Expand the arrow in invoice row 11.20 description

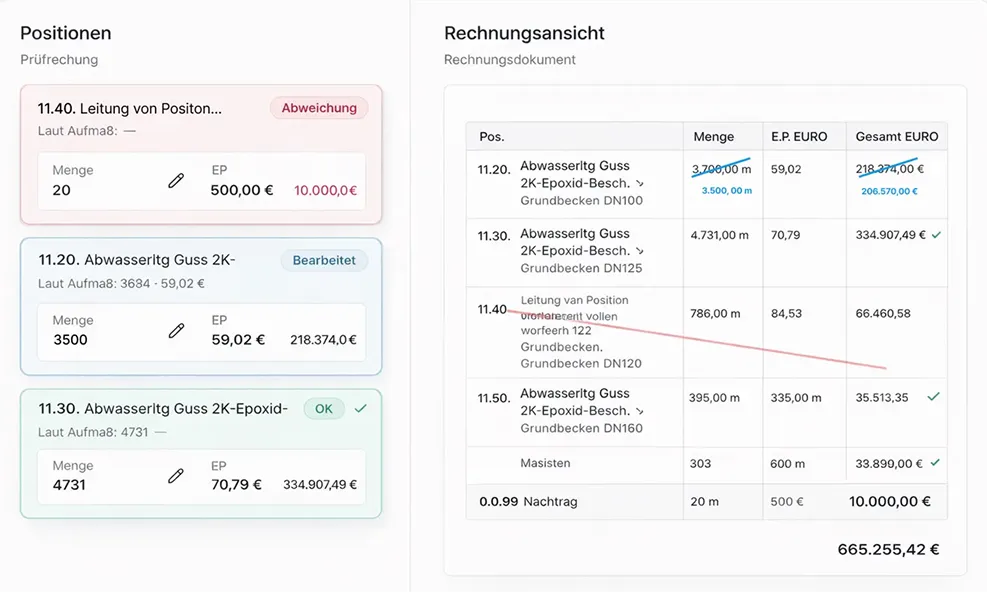[640, 184]
